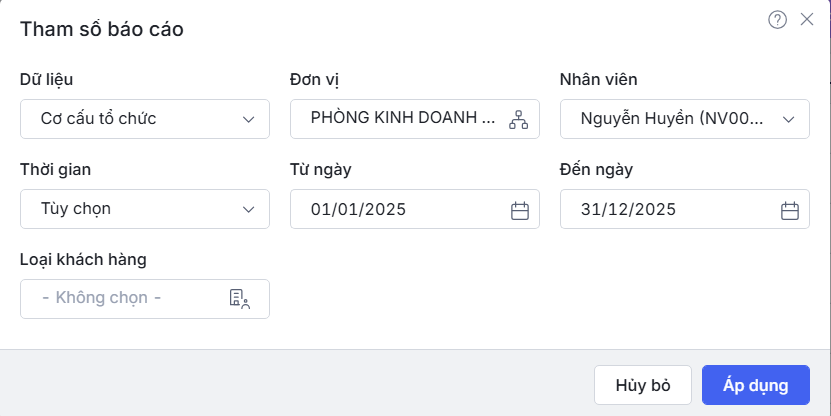
Task: Click the Nguyễn Huyền employee value
Action: click(672, 119)
